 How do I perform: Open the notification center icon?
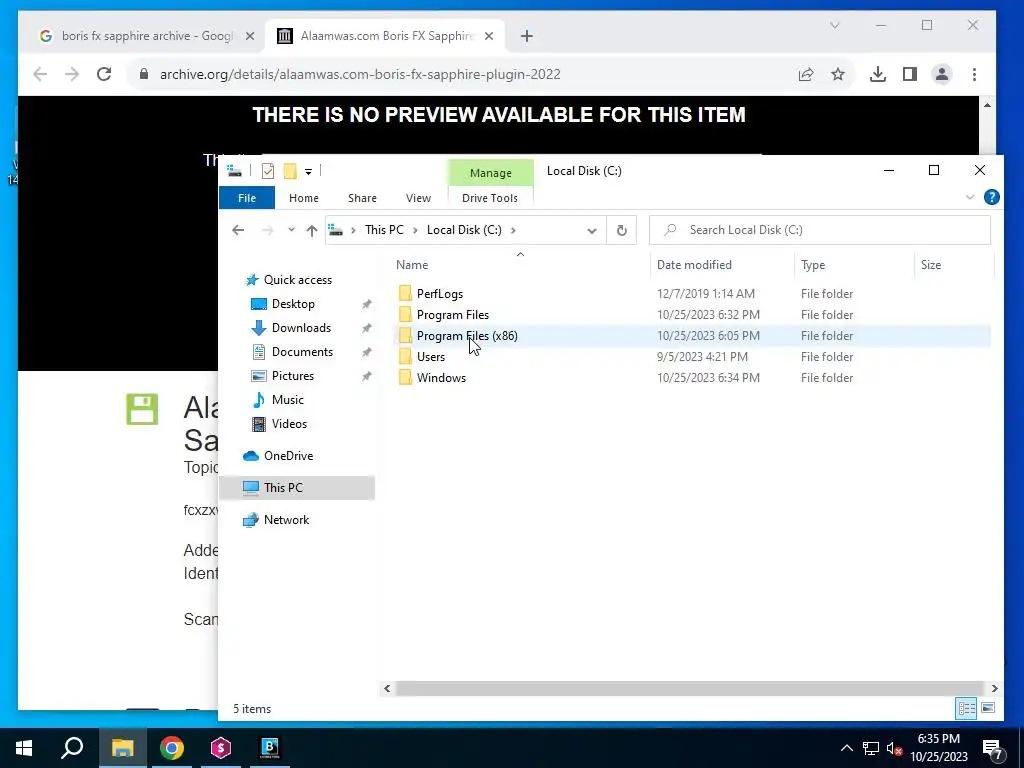[x=993, y=749]
